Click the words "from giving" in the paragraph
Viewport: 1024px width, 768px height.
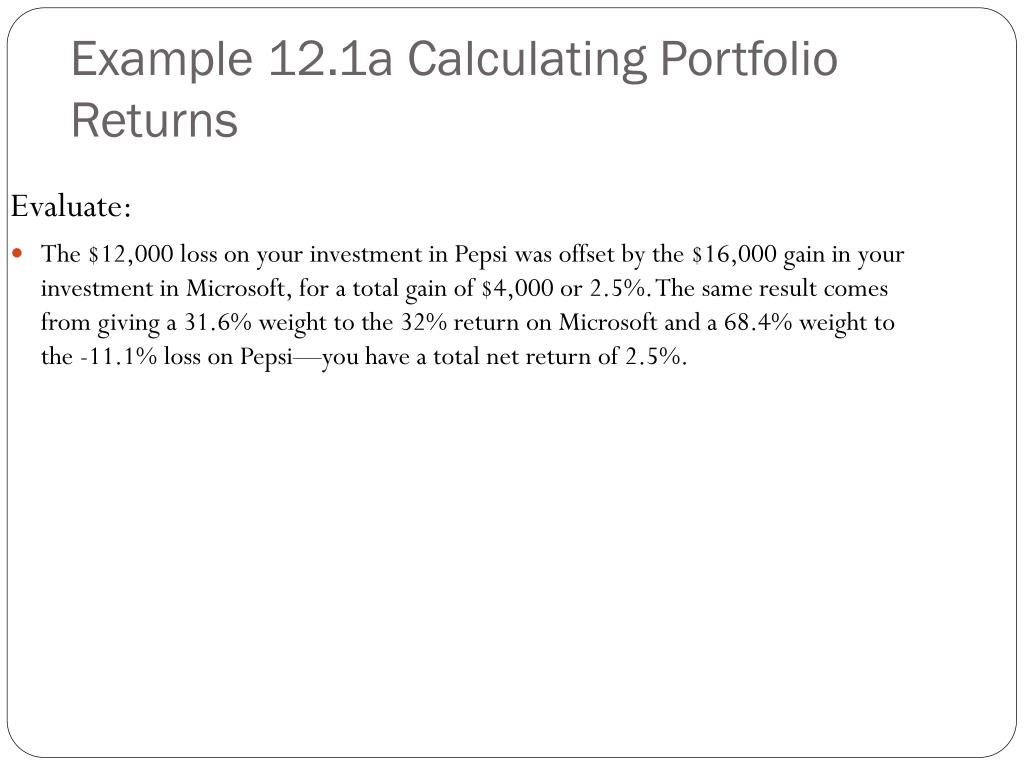pos(93,323)
